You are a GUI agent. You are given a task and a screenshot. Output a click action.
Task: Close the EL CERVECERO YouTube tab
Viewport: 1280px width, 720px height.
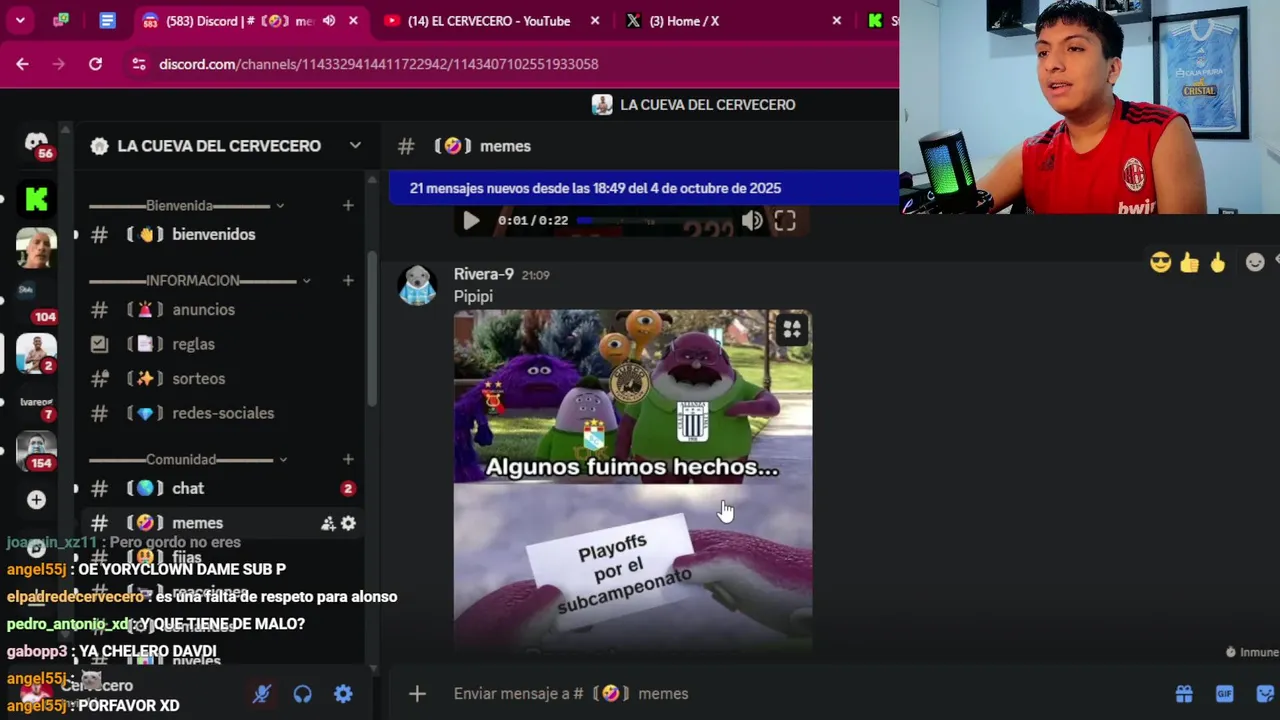tap(595, 20)
